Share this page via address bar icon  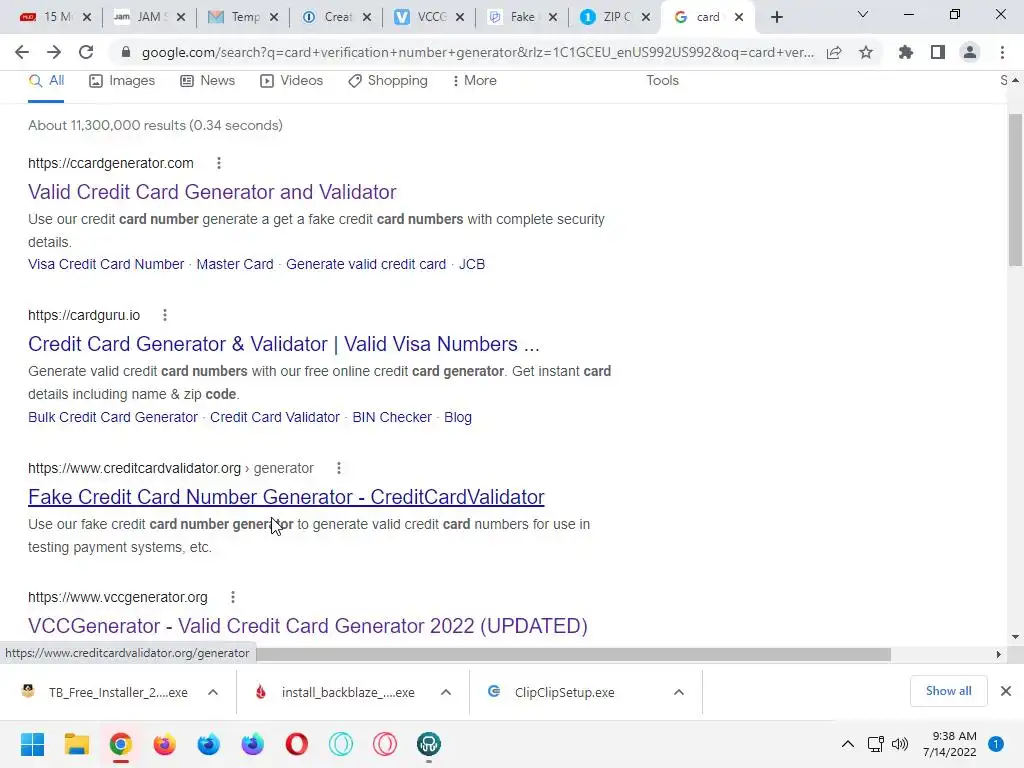pyautogui.click(x=834, y=53)
